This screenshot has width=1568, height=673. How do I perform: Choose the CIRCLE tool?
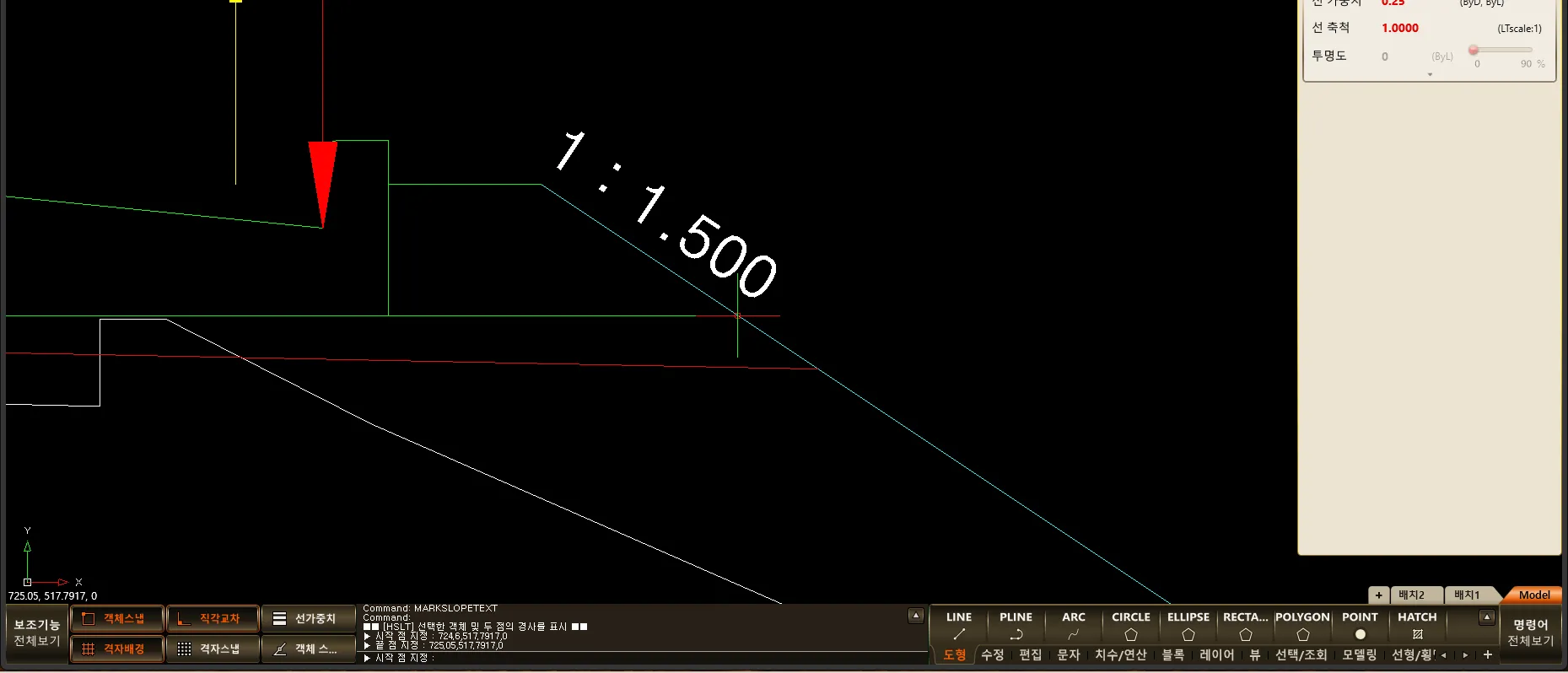(1130, 626)
